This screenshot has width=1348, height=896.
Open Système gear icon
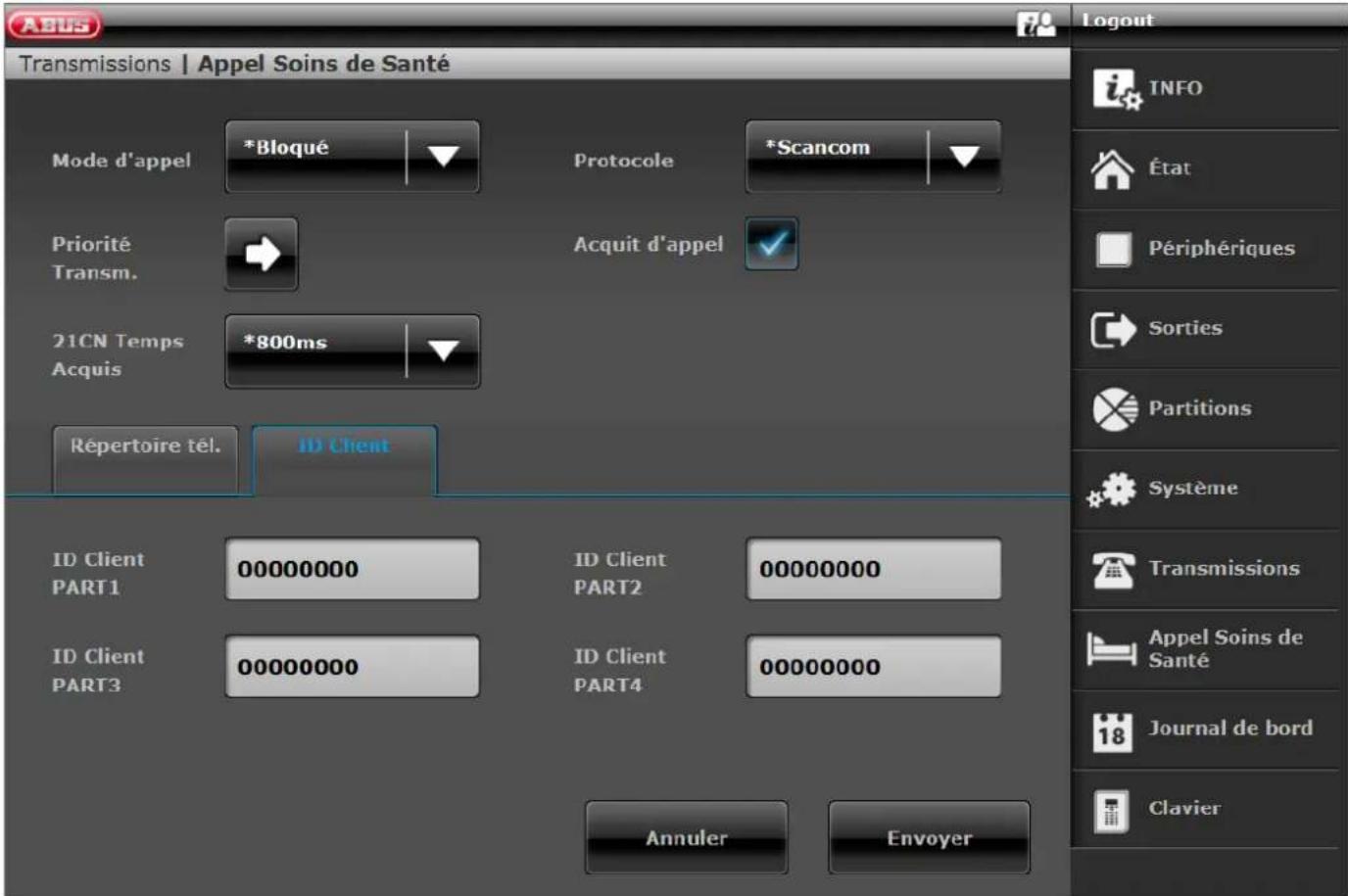coord(1113,489)
